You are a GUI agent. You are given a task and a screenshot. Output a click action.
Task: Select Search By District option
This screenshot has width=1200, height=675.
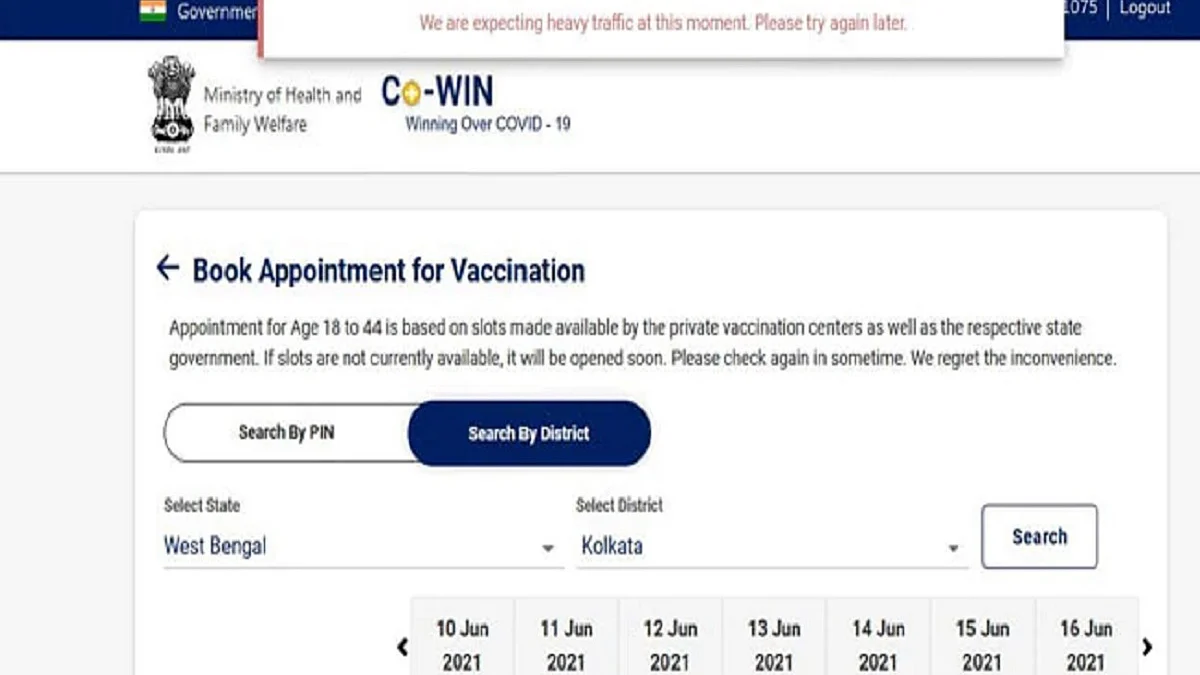click(x=529, y=433)
